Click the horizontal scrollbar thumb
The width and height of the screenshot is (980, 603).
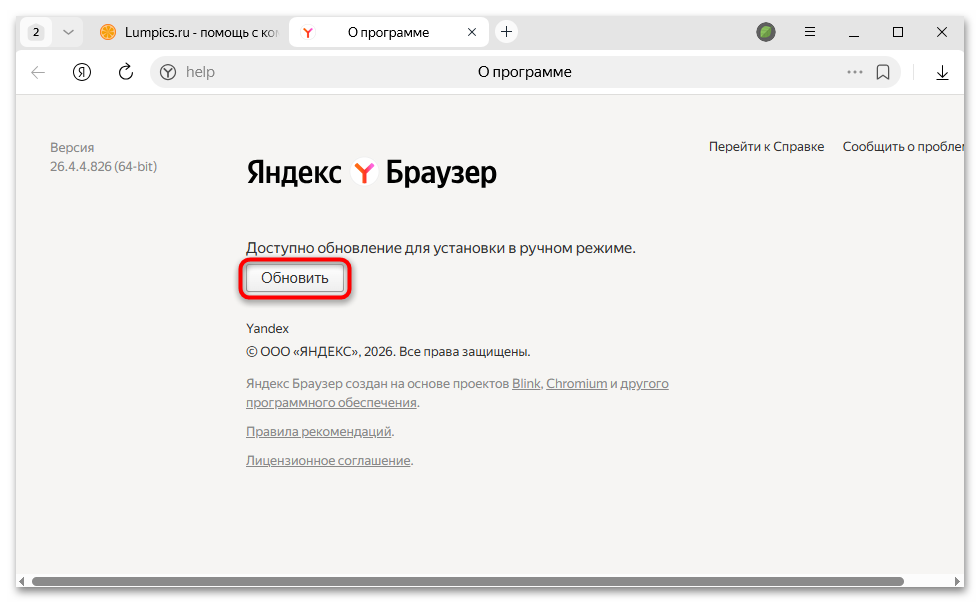468,581
